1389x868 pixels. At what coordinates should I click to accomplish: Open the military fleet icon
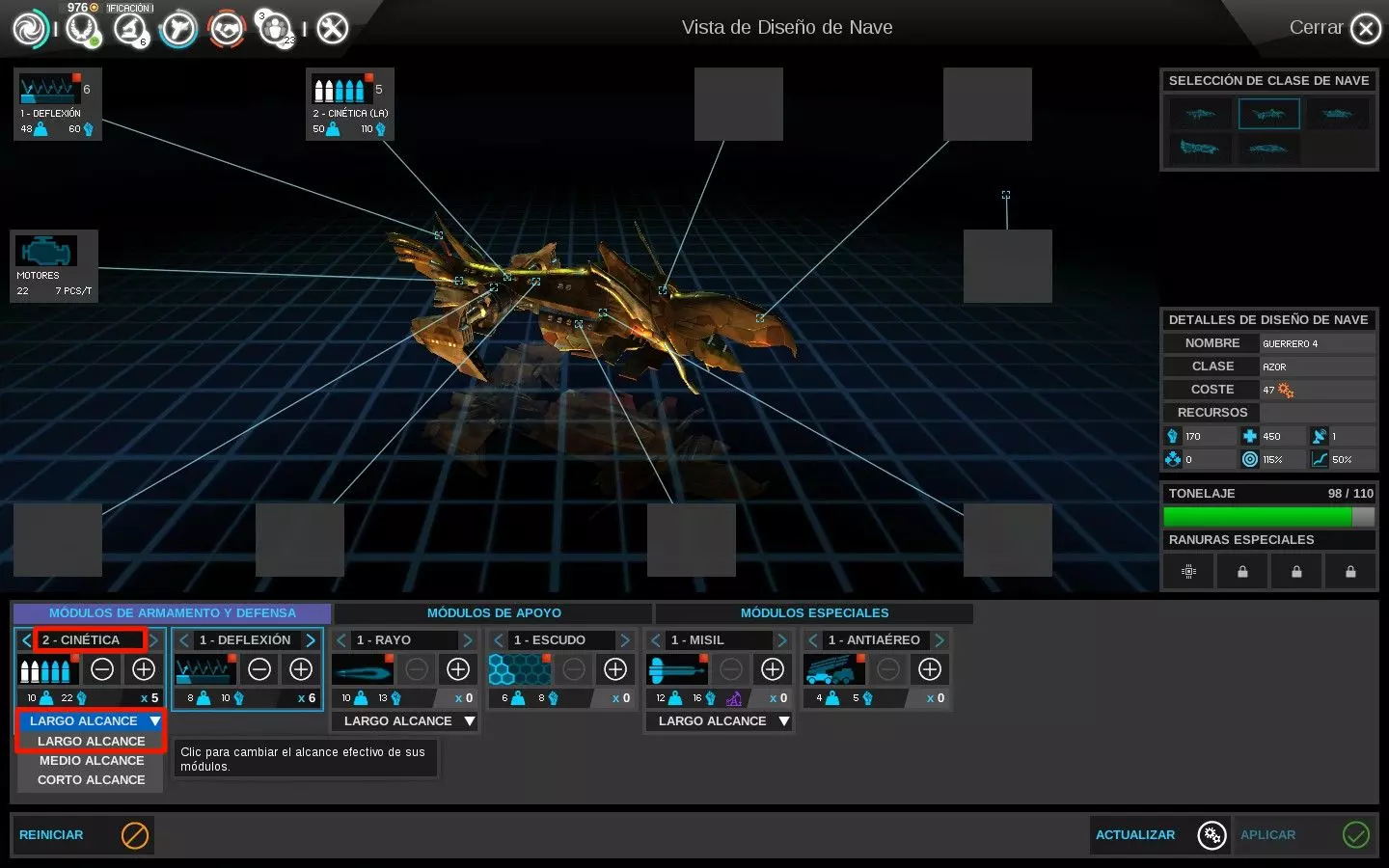click(x=178, y=29)
